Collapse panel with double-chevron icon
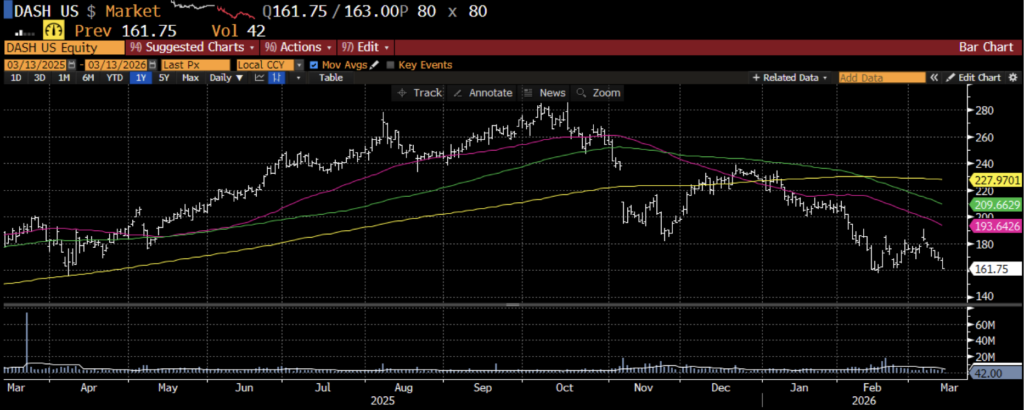Viewport: 1024px width, 410px height. [935, 77]
